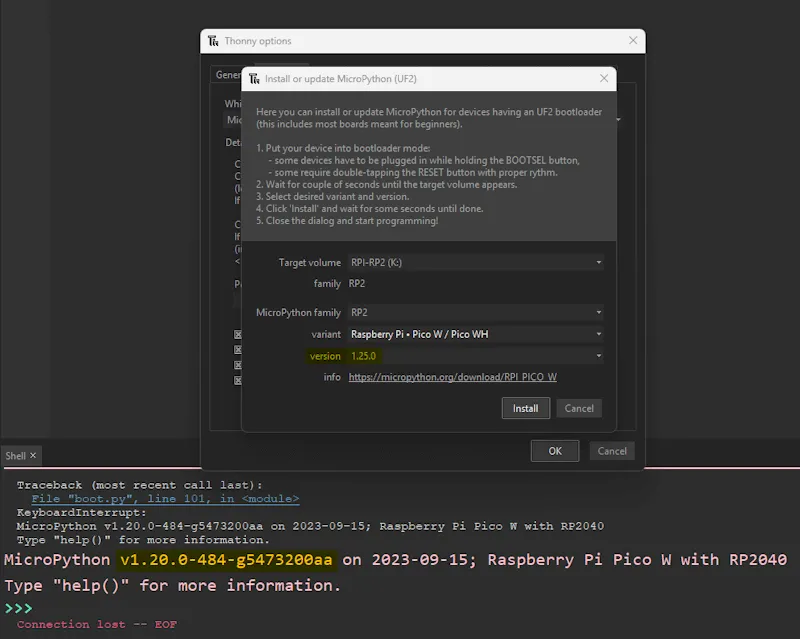Open the MicroPython family dropdown set to RP2

[599, 312]
